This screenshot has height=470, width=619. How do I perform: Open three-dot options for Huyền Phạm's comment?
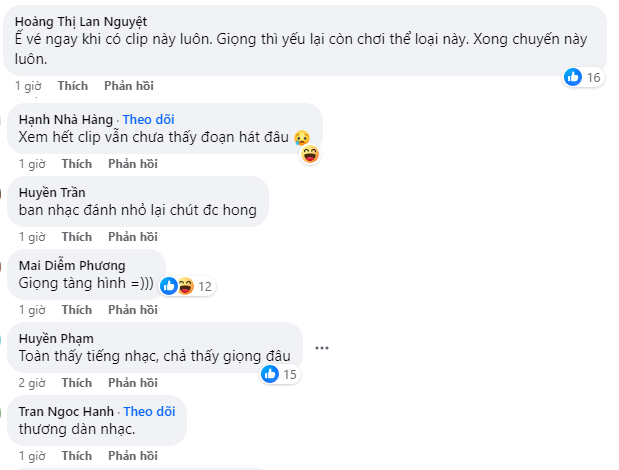[322, 347]
